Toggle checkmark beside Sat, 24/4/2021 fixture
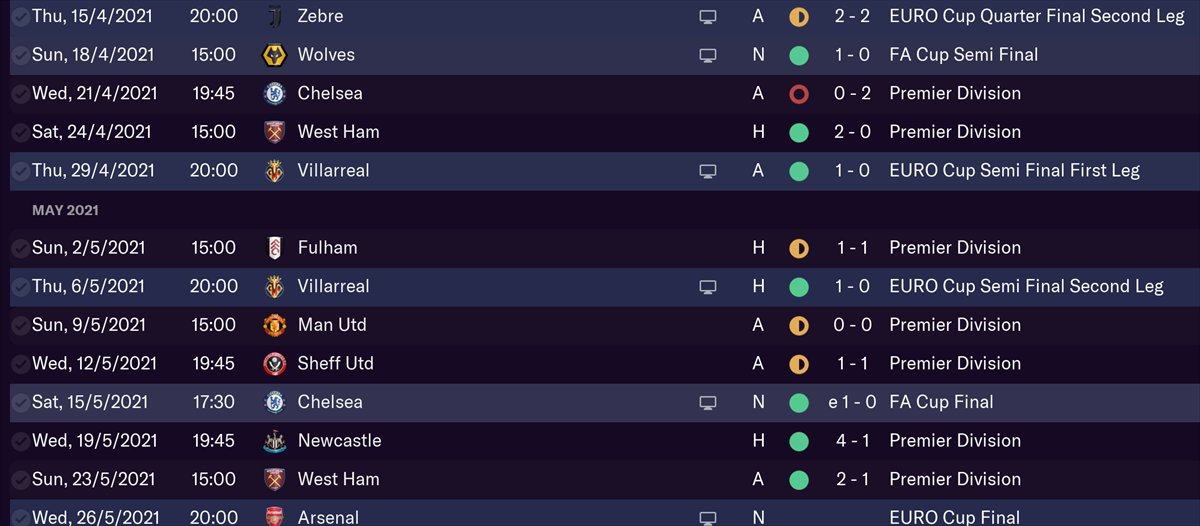This screenshot has width=1200, height=526. (19, 132)
